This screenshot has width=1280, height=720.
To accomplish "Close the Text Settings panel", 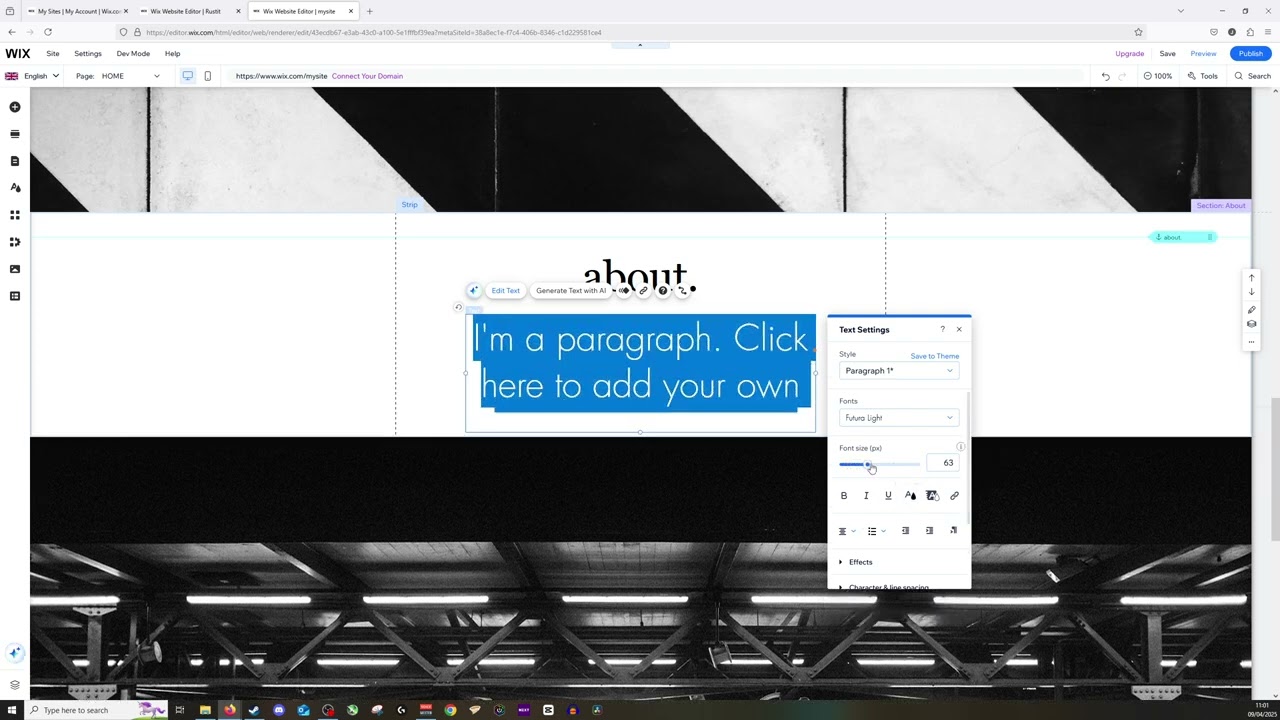I will click(x=959, y=330).
